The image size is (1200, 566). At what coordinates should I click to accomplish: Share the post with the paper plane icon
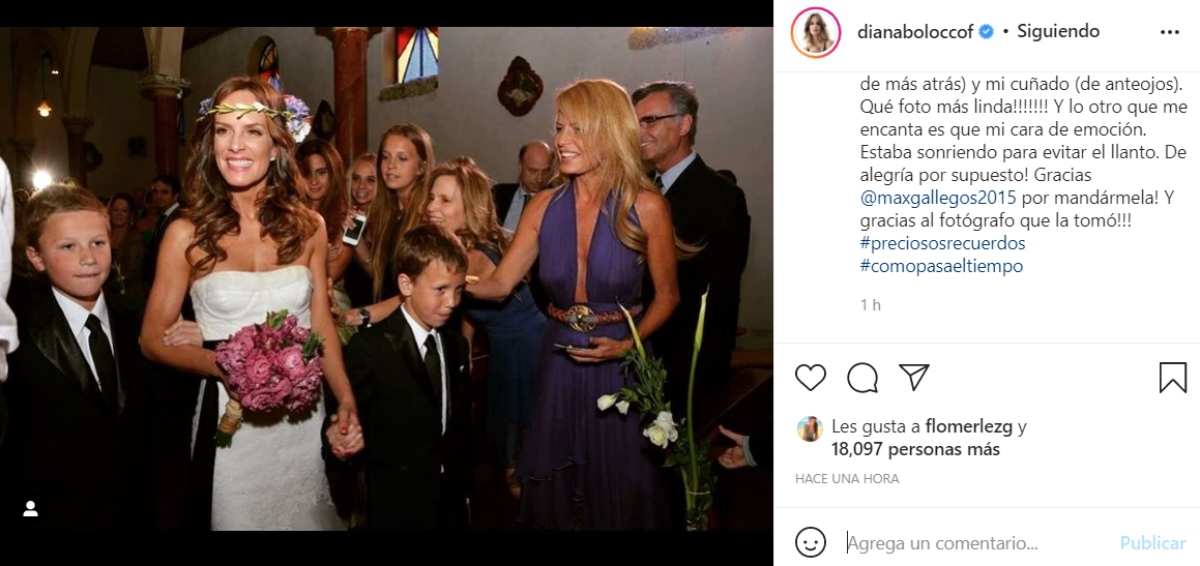914,377
